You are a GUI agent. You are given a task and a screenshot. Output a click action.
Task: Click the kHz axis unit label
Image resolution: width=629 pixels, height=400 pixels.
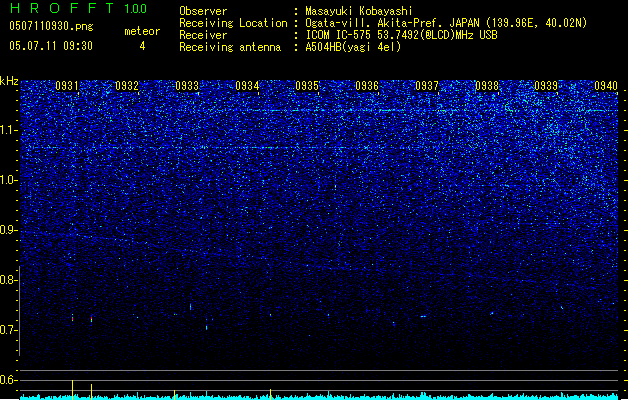point(9,81)
